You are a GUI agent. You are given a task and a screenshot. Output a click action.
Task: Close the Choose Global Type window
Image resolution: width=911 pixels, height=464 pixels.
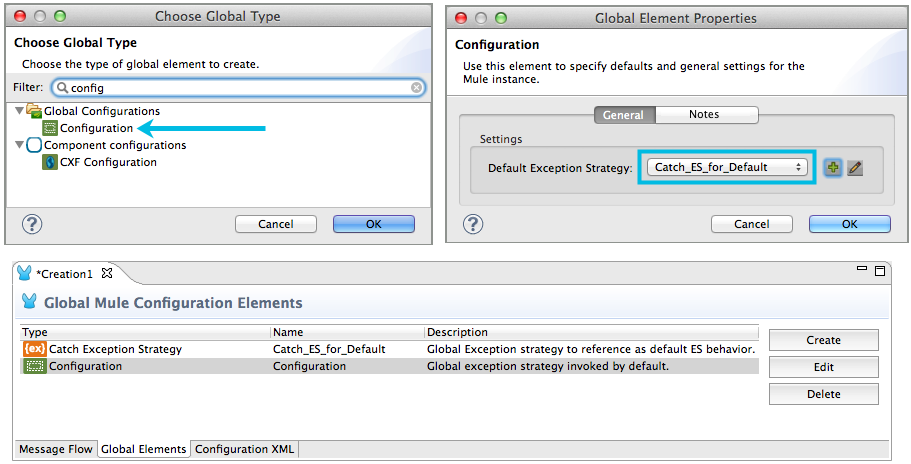[x=19, y=16]
